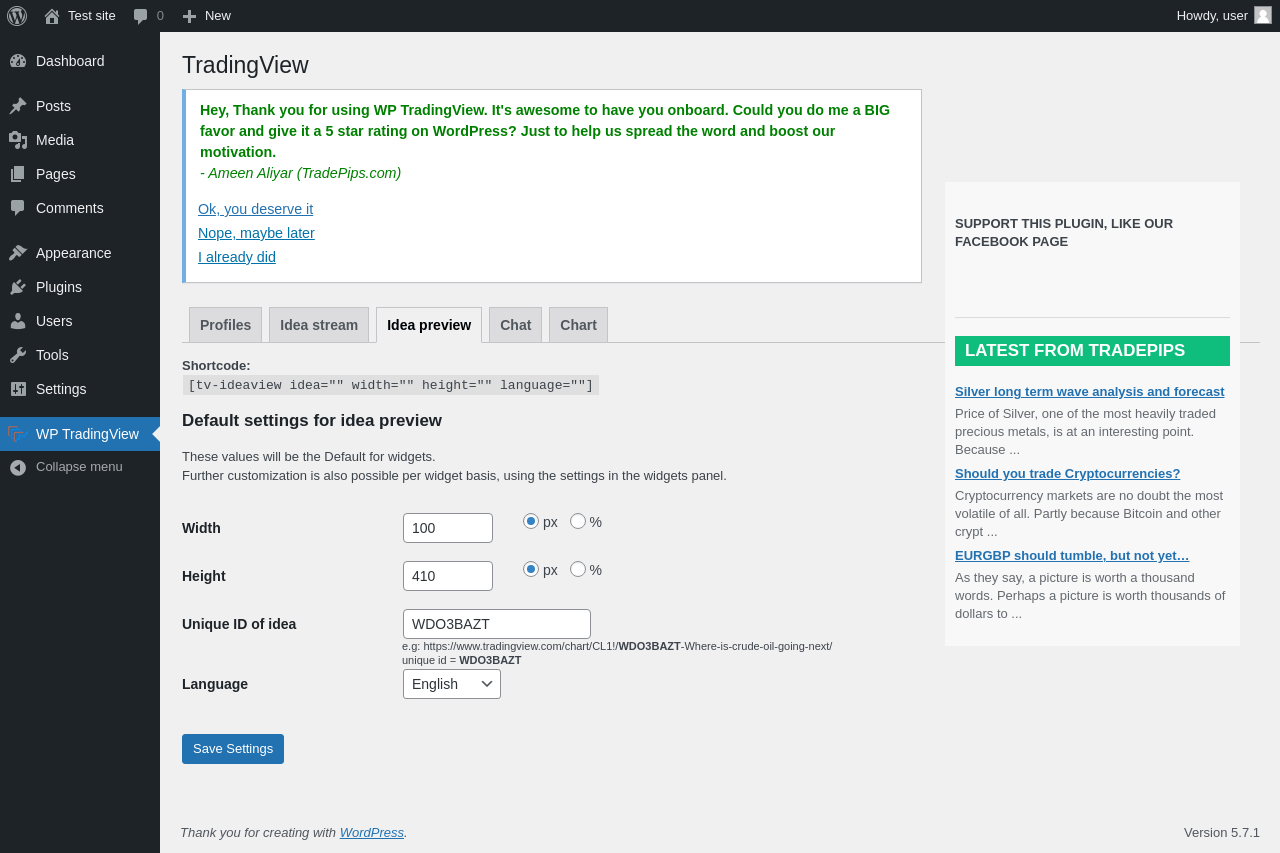Click the Posts pushpin icon
This screenshot has height=853, width=1280.
tap(18, 106)
